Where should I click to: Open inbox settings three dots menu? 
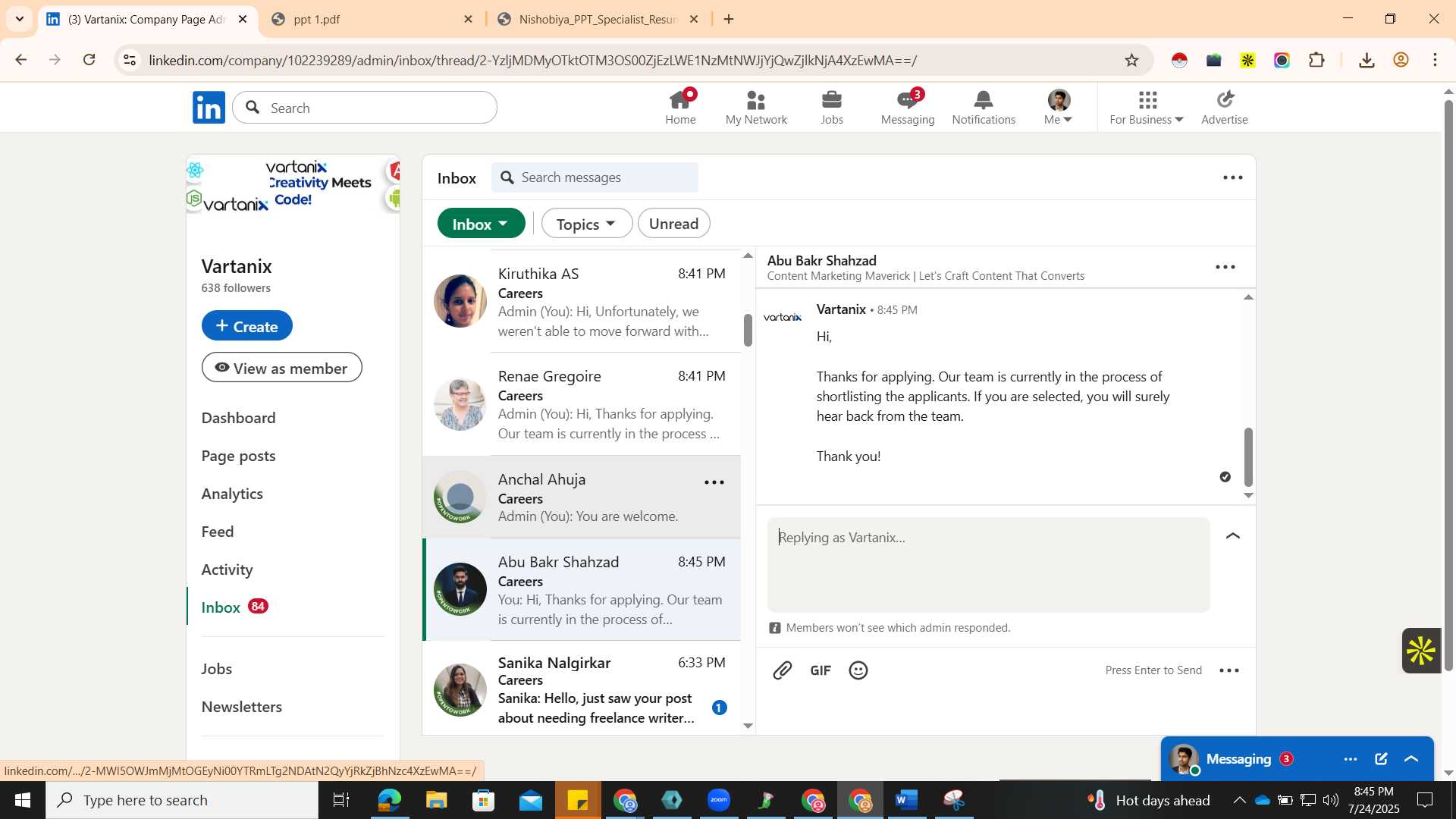click(1233, 177)
